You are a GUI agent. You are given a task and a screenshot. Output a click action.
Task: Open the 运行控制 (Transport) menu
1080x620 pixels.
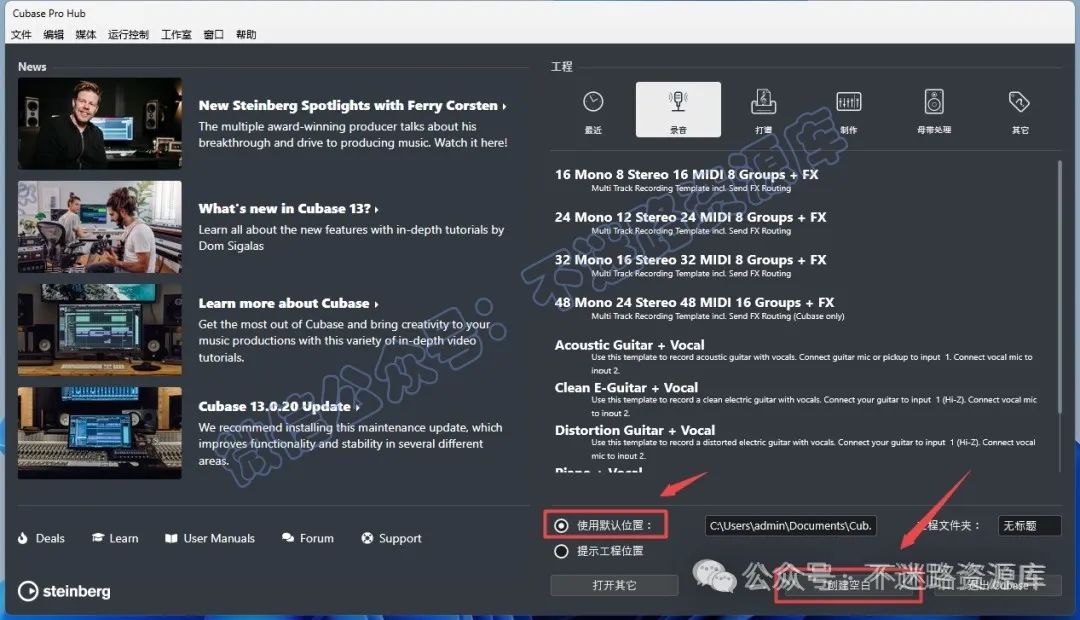(129, 34)
